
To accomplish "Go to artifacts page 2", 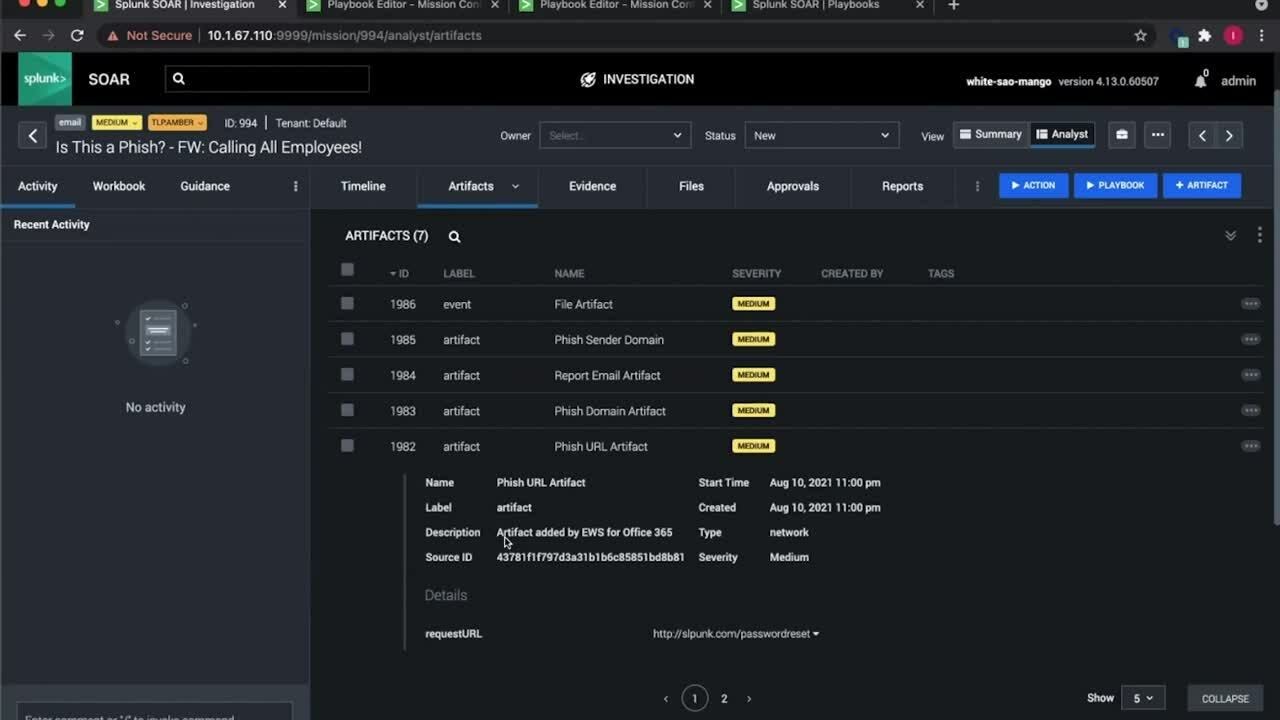I will coord(724,699).
